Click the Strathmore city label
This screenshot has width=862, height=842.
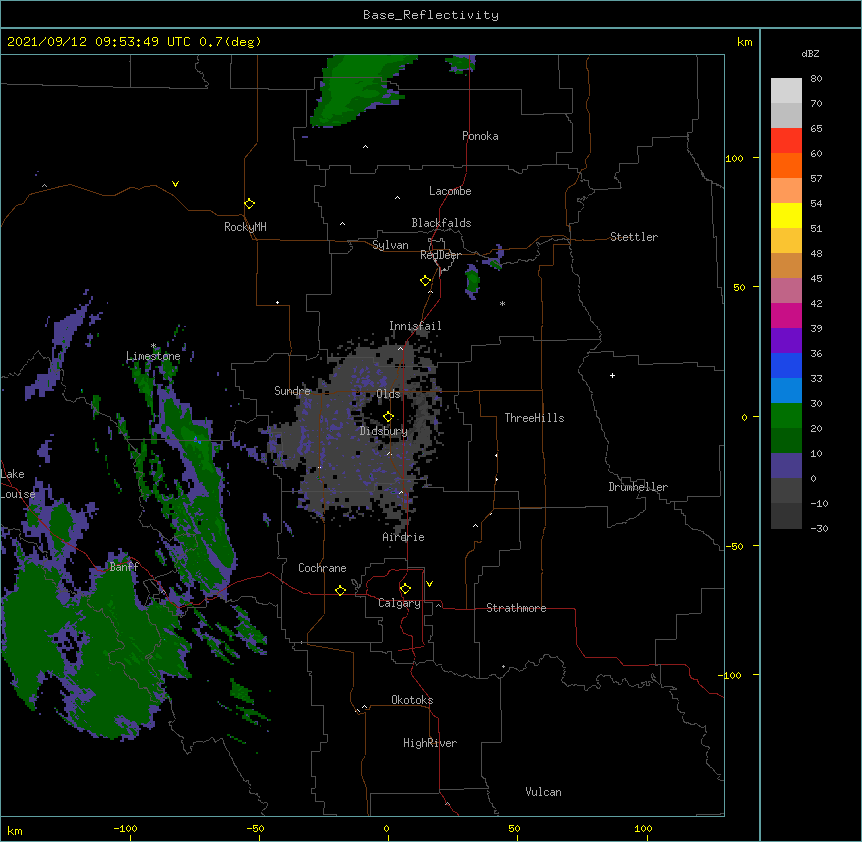point(516,608)
